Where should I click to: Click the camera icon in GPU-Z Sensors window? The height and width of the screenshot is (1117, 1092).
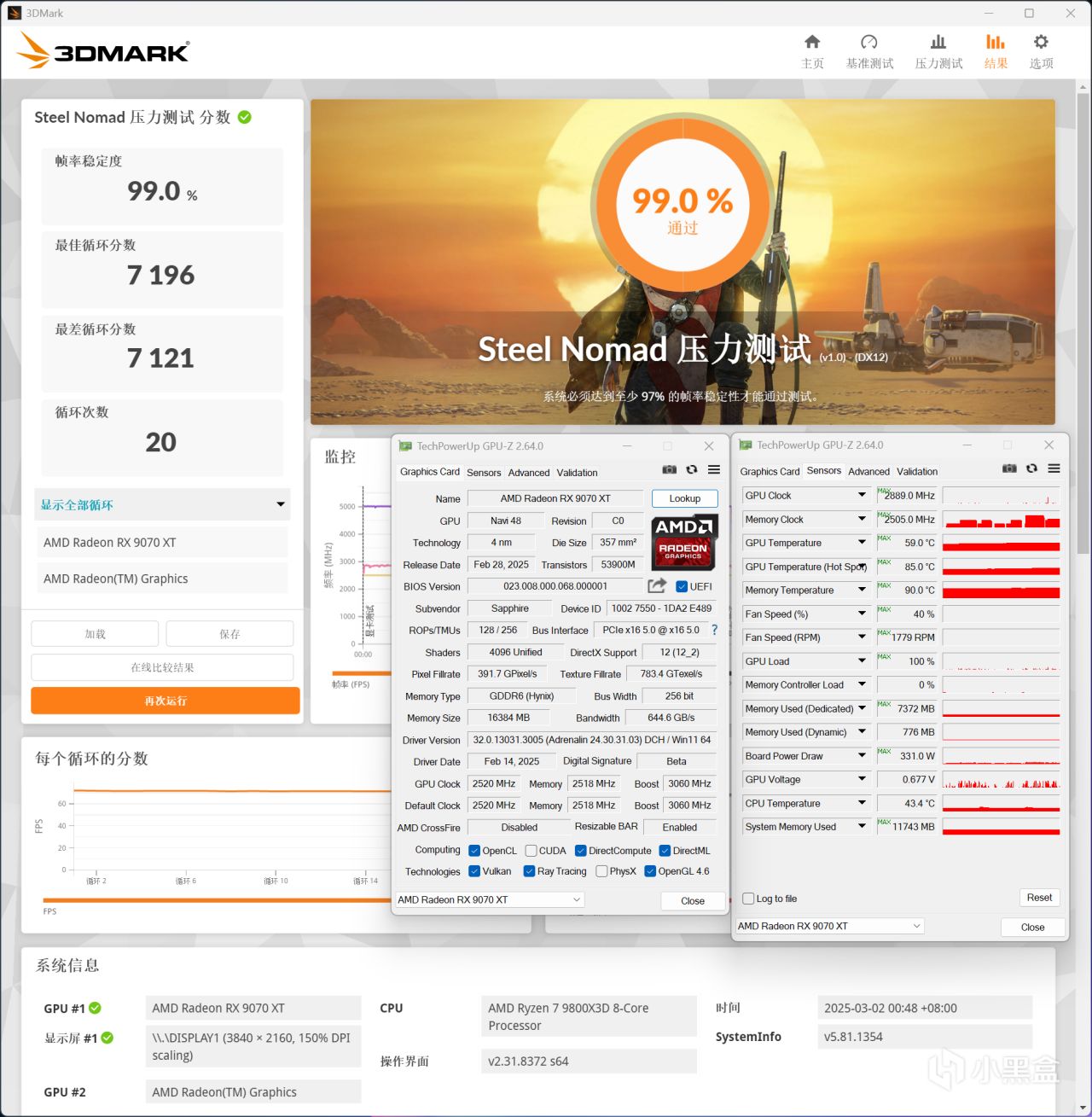point(1009,468)
